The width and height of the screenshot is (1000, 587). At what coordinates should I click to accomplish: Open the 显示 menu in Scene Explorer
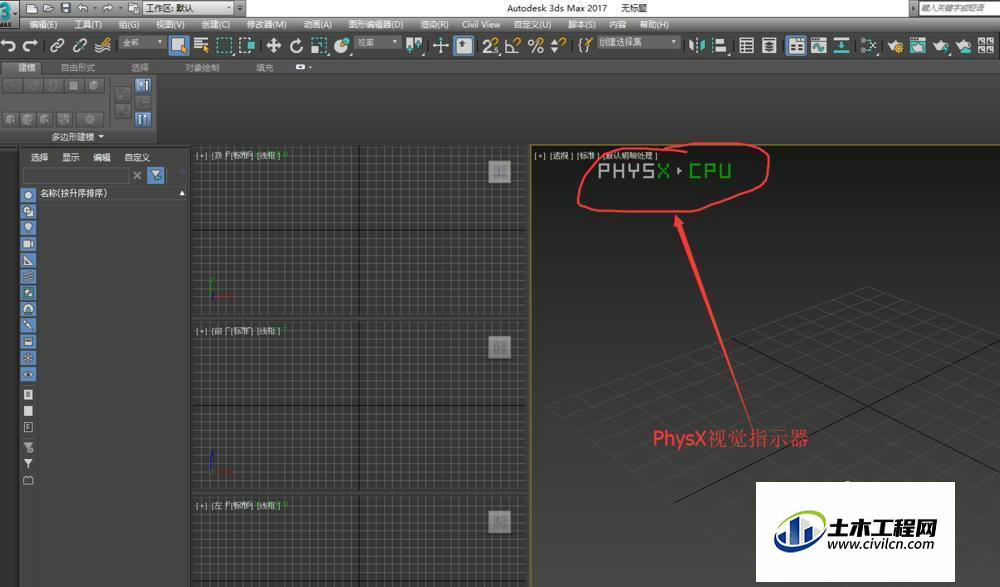pyautogui.click(x=71, y=157)
